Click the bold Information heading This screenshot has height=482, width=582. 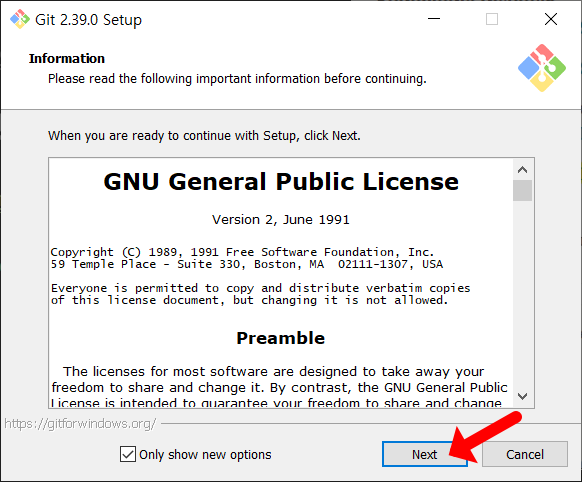click(x=67, y=59)
